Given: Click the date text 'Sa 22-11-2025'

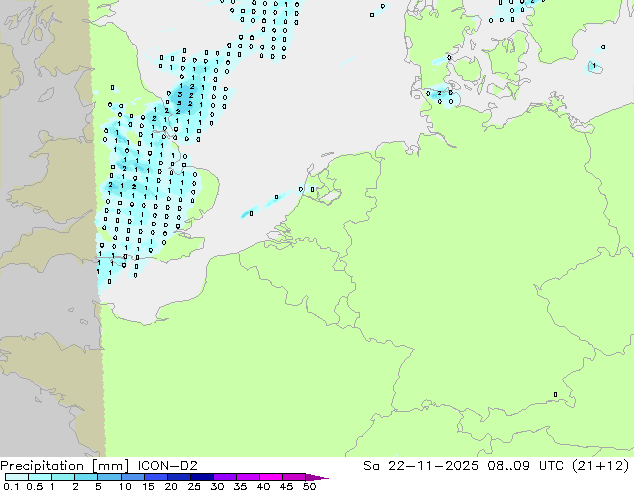Looking at the screenshot, I should (x=421, y=466).
